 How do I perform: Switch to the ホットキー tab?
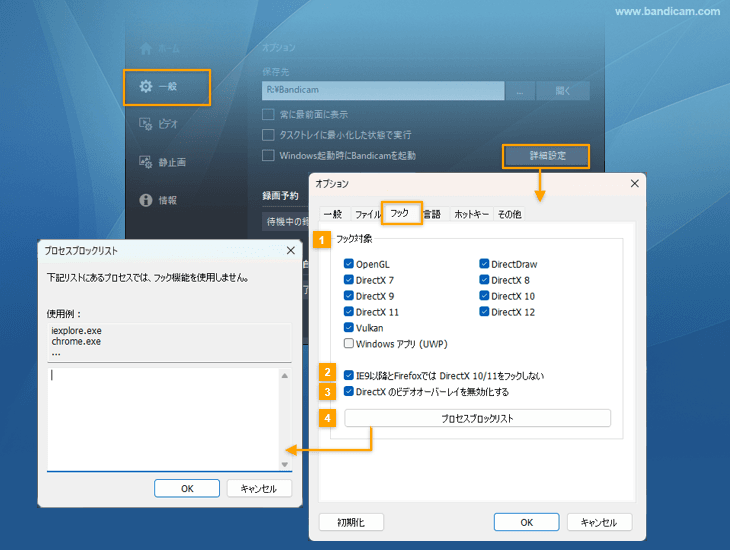coord(471,214)
